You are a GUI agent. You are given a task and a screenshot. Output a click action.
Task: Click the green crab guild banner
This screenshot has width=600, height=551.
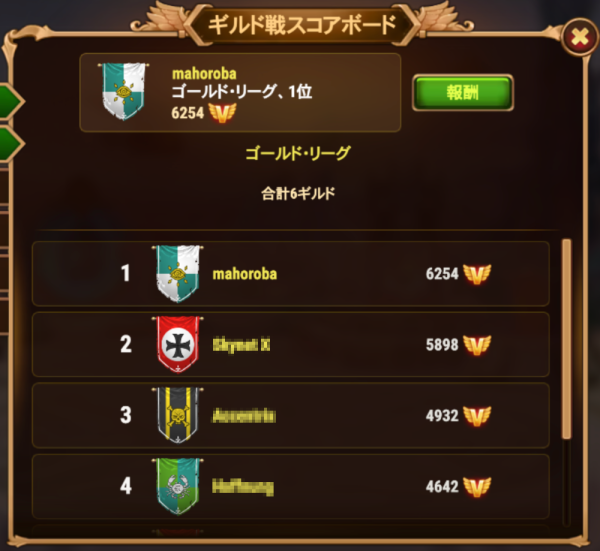pos(178,486)
